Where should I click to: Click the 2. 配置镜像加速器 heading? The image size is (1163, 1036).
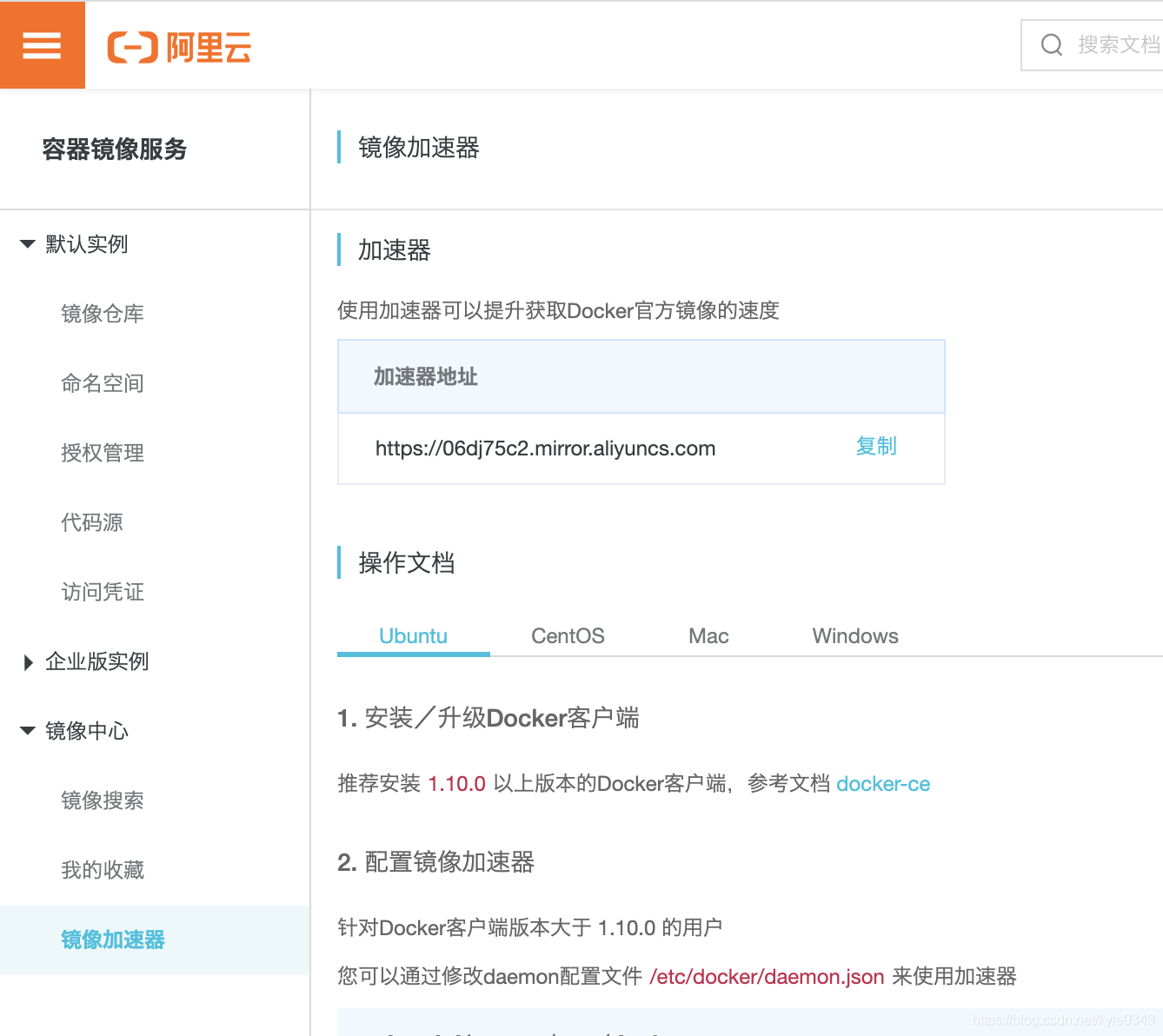[435, 862]
